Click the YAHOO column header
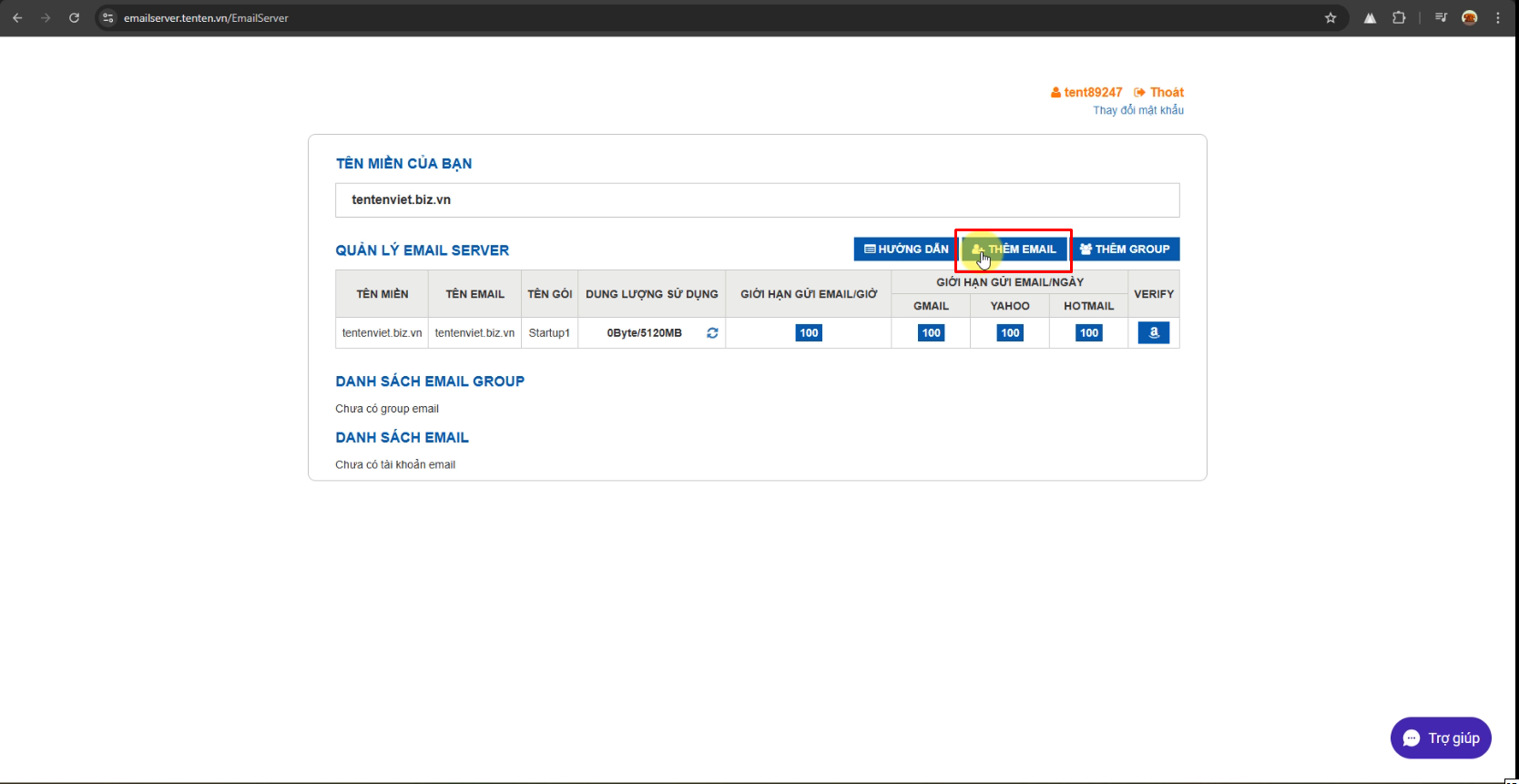The width and height of the screenshot is (1519, 784). pyautogui.click(x=1010, y=306)
